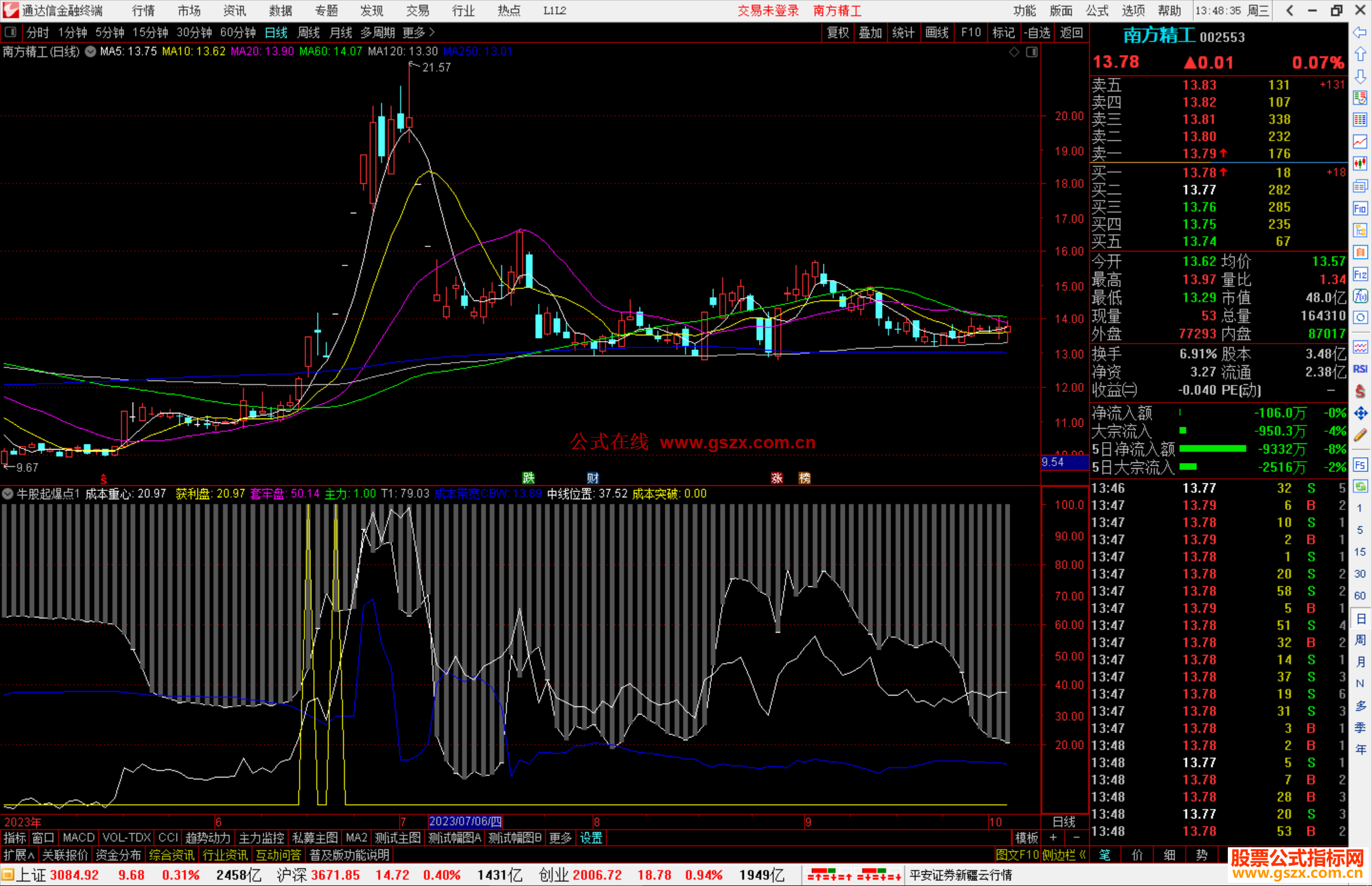Click the candlestick chart icon in sidebar

(1360, 163)
